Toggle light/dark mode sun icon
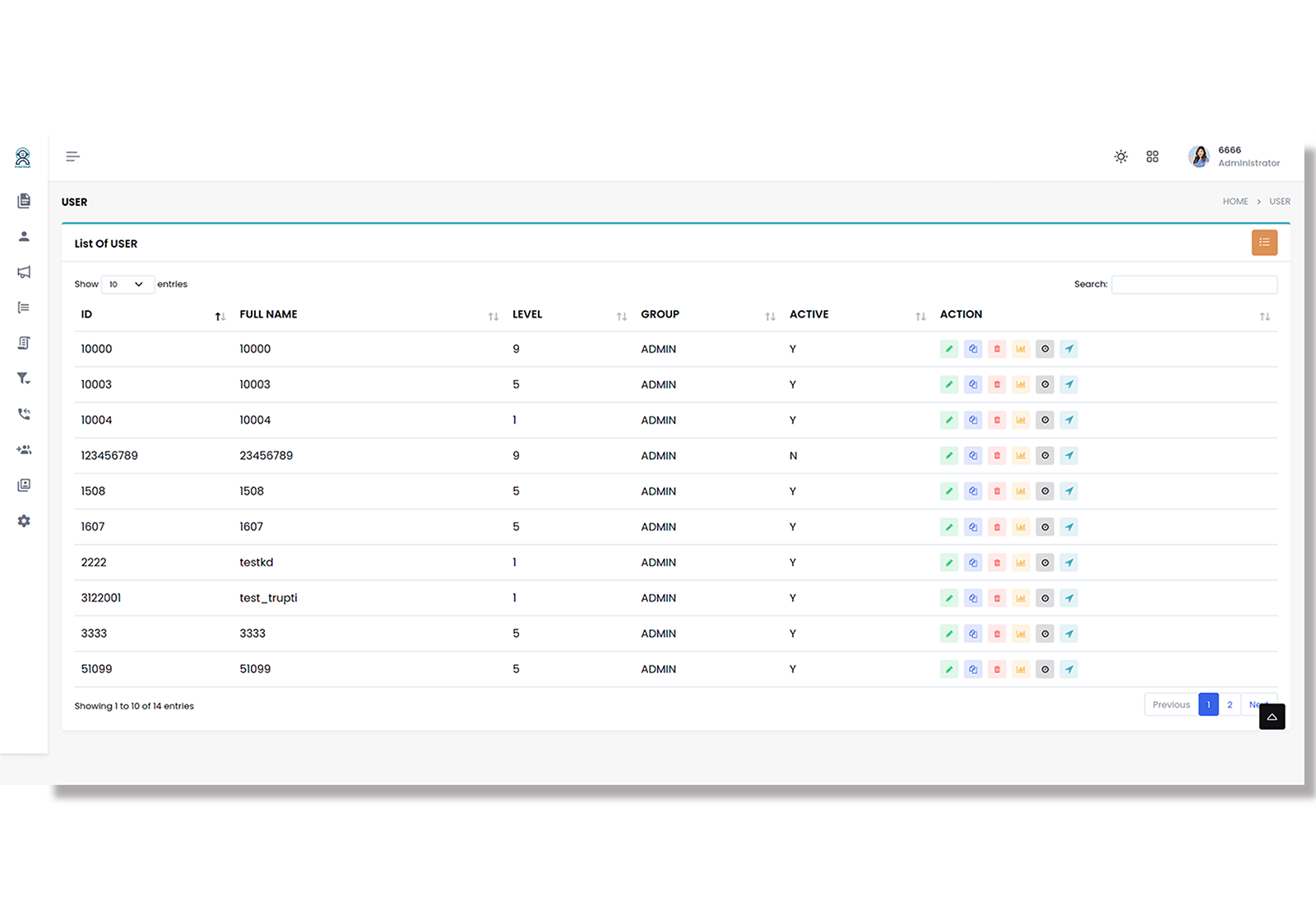The height and width of the screenshot is (924, 1316). 1120,156
